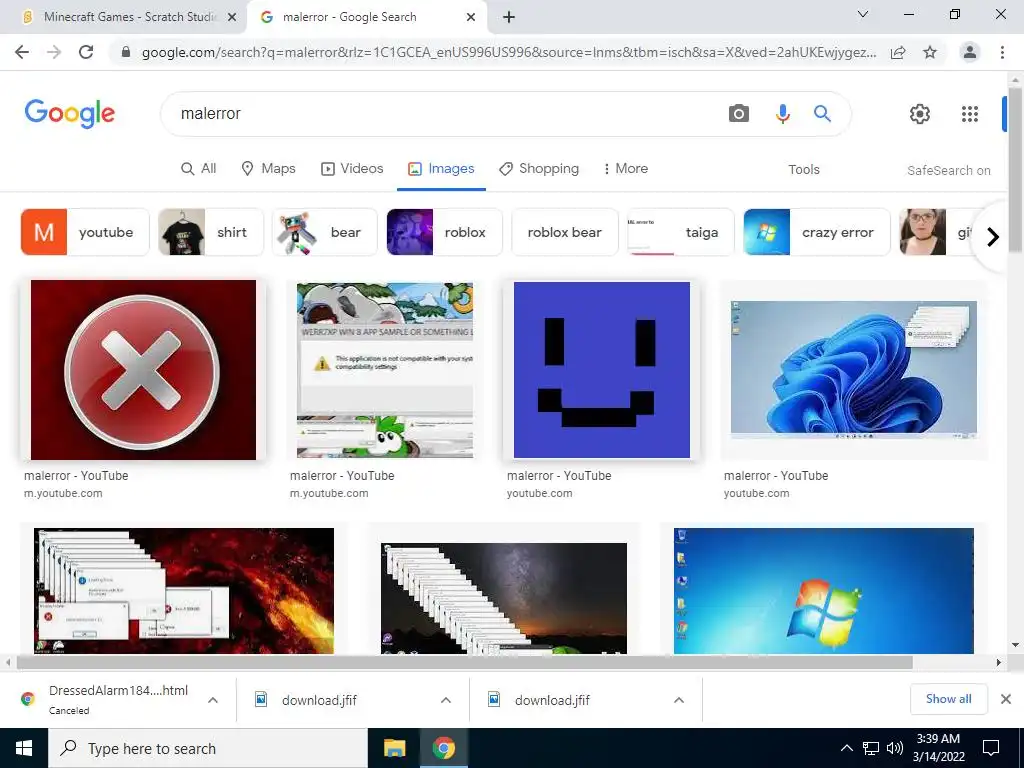The image size is (1024, 768).
Task: Close the Minecraft Games tab
Action: point(231,18)
